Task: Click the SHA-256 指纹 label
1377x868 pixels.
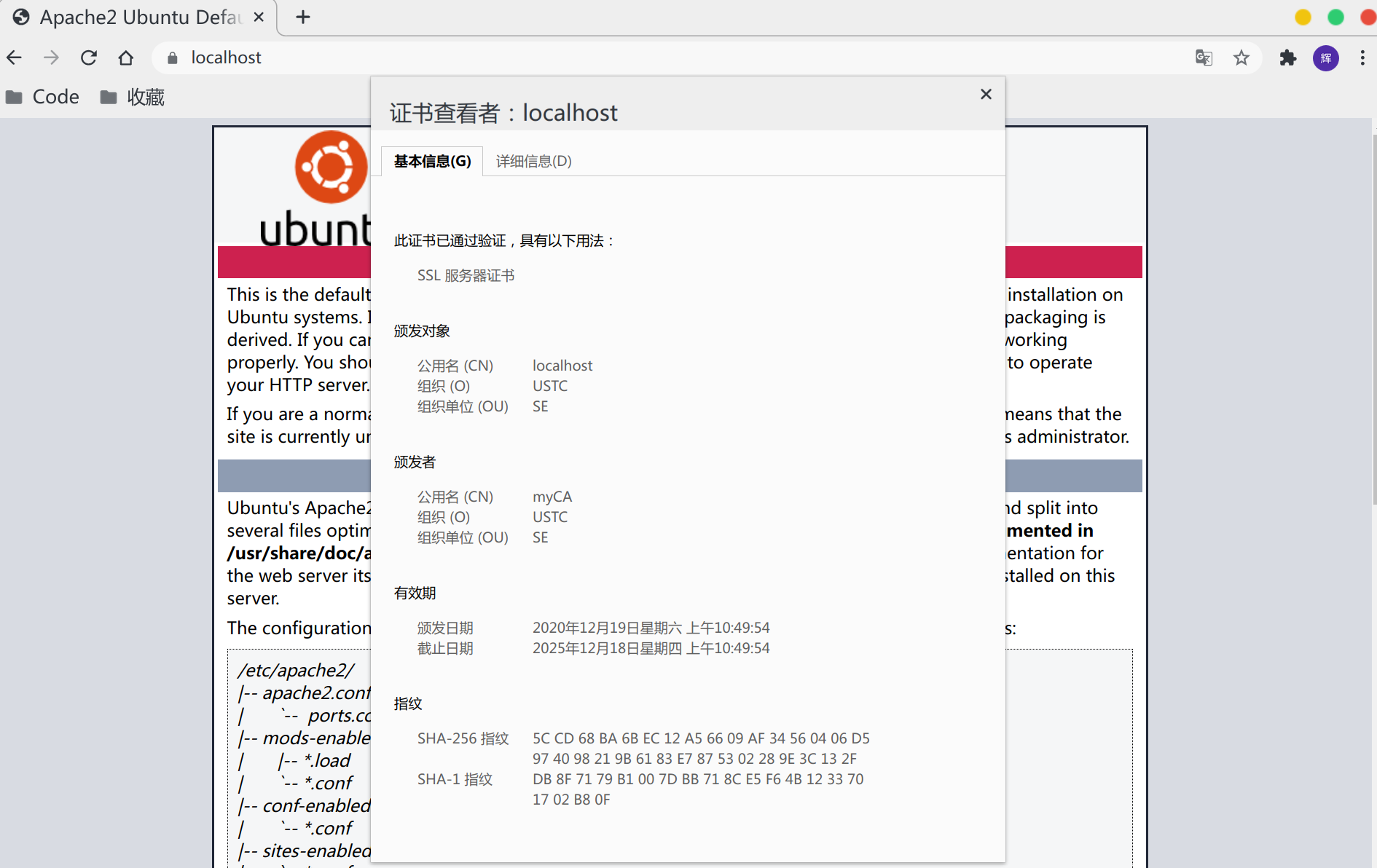Action: pyautogui.click(x=463, y=738)
